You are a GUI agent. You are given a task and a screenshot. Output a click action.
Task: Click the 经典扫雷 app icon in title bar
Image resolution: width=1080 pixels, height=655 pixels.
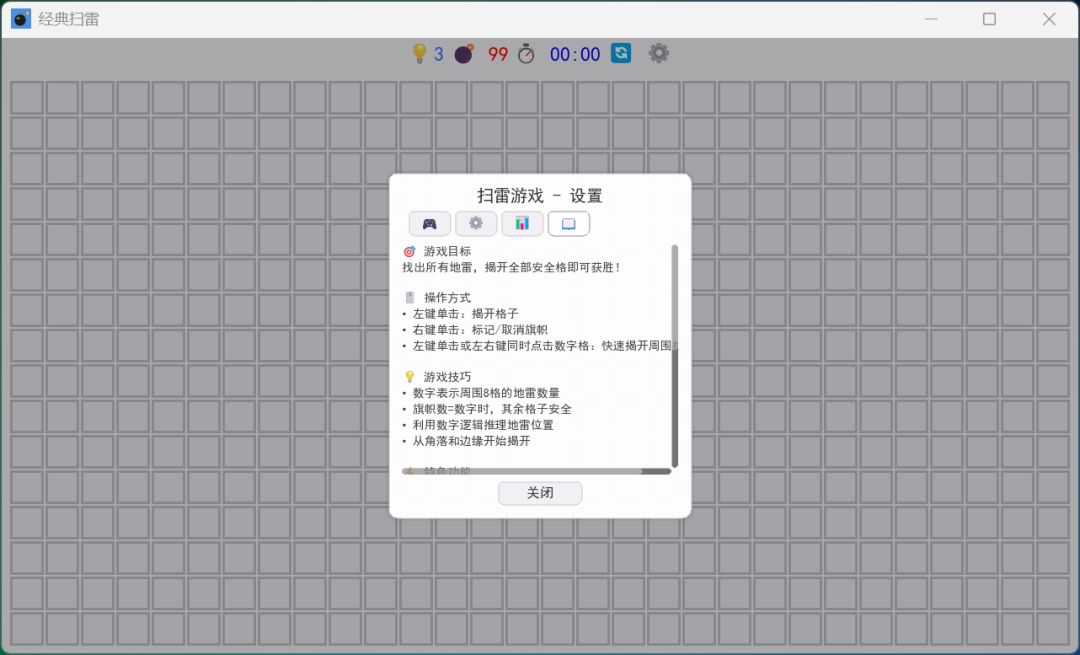[x=21, y=19]
